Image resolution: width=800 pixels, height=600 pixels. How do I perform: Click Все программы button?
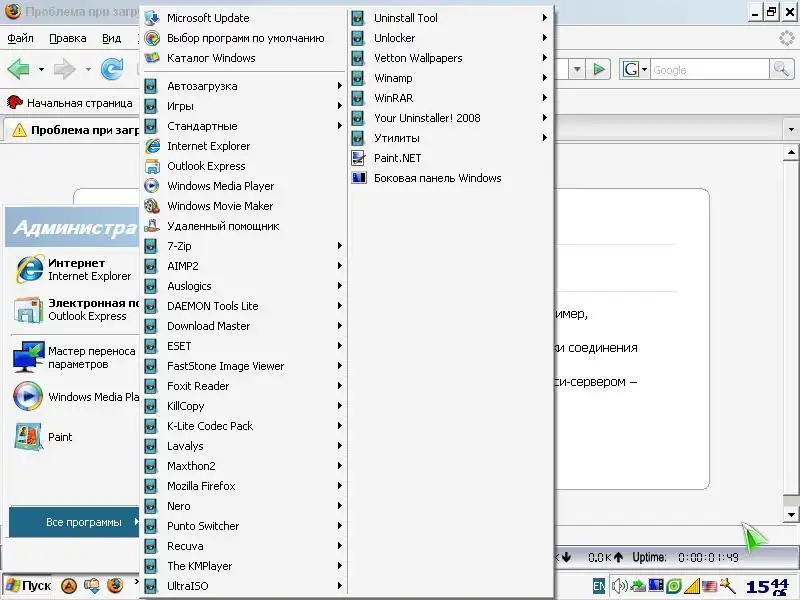(x=74, y=522)
